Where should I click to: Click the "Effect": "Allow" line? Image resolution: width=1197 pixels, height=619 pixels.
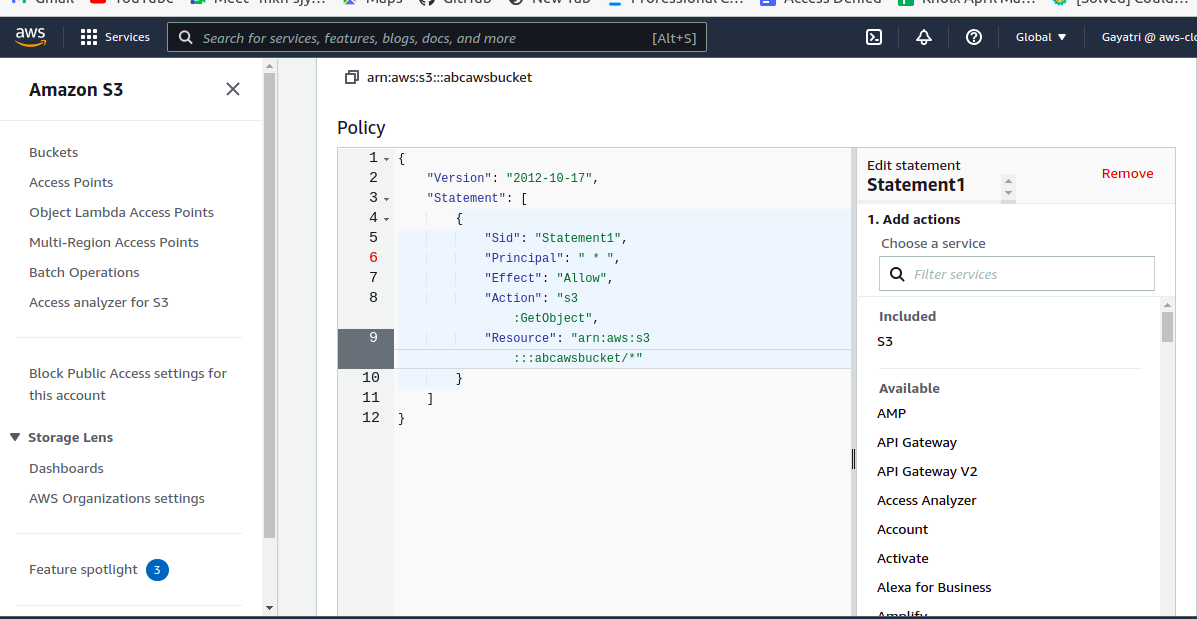click(x=549, y=277)
